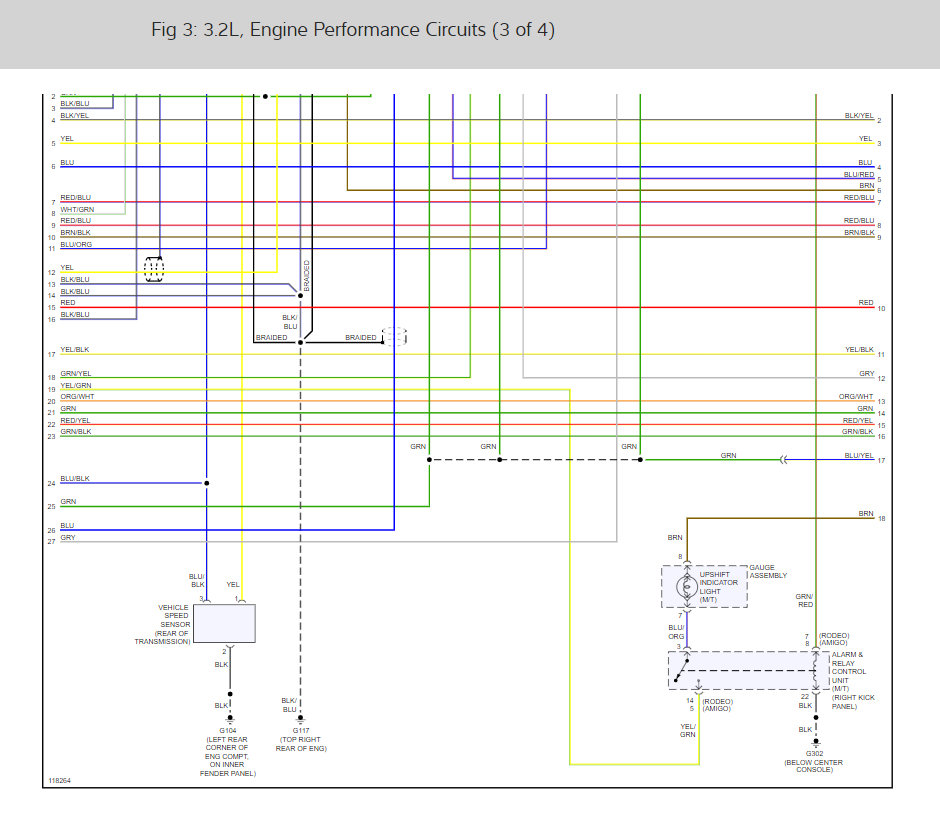Click the BRN label at right pin 18

866,513
